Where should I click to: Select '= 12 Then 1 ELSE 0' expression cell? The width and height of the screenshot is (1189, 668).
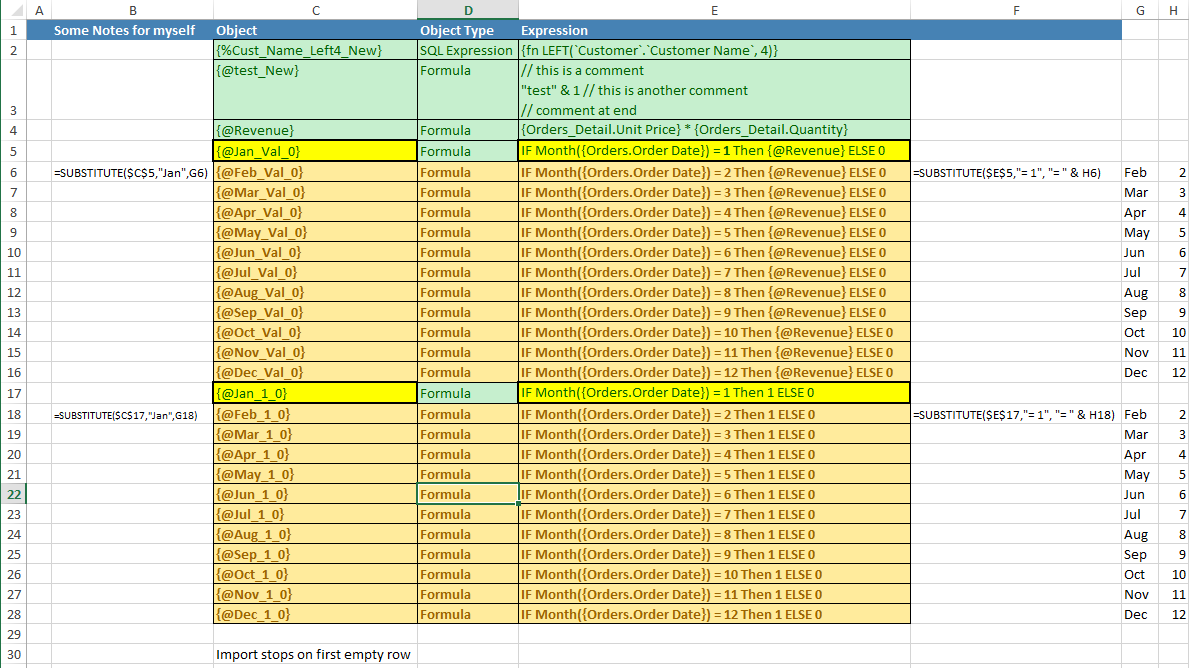714,614
